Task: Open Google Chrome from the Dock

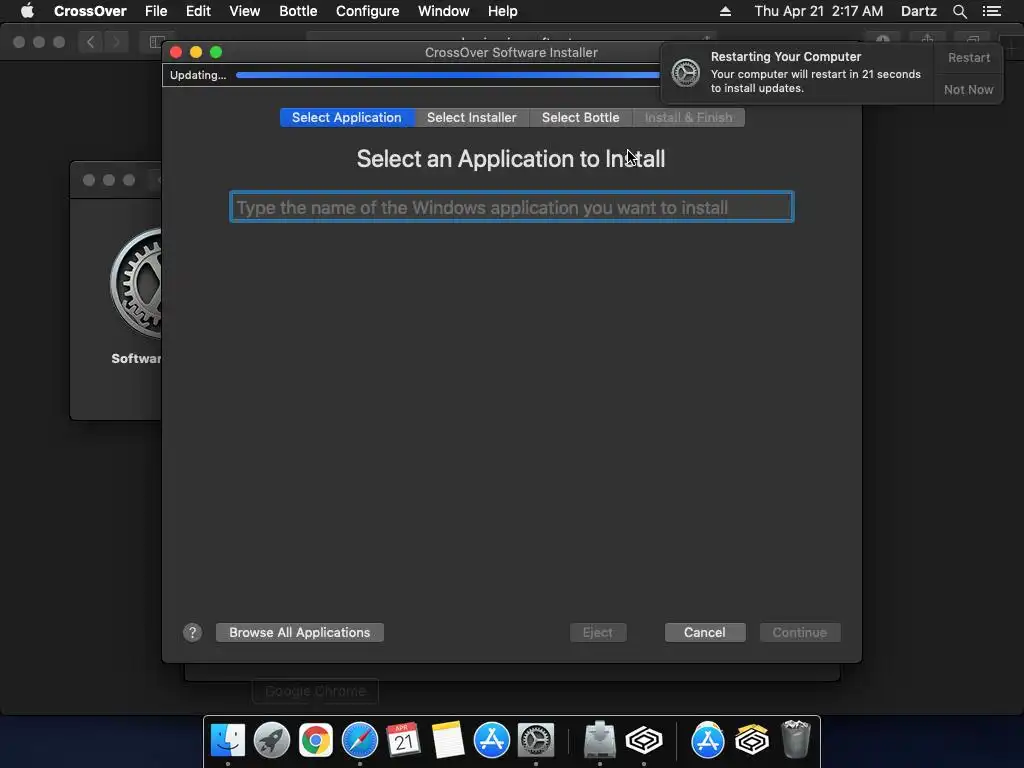Action: 315,740
